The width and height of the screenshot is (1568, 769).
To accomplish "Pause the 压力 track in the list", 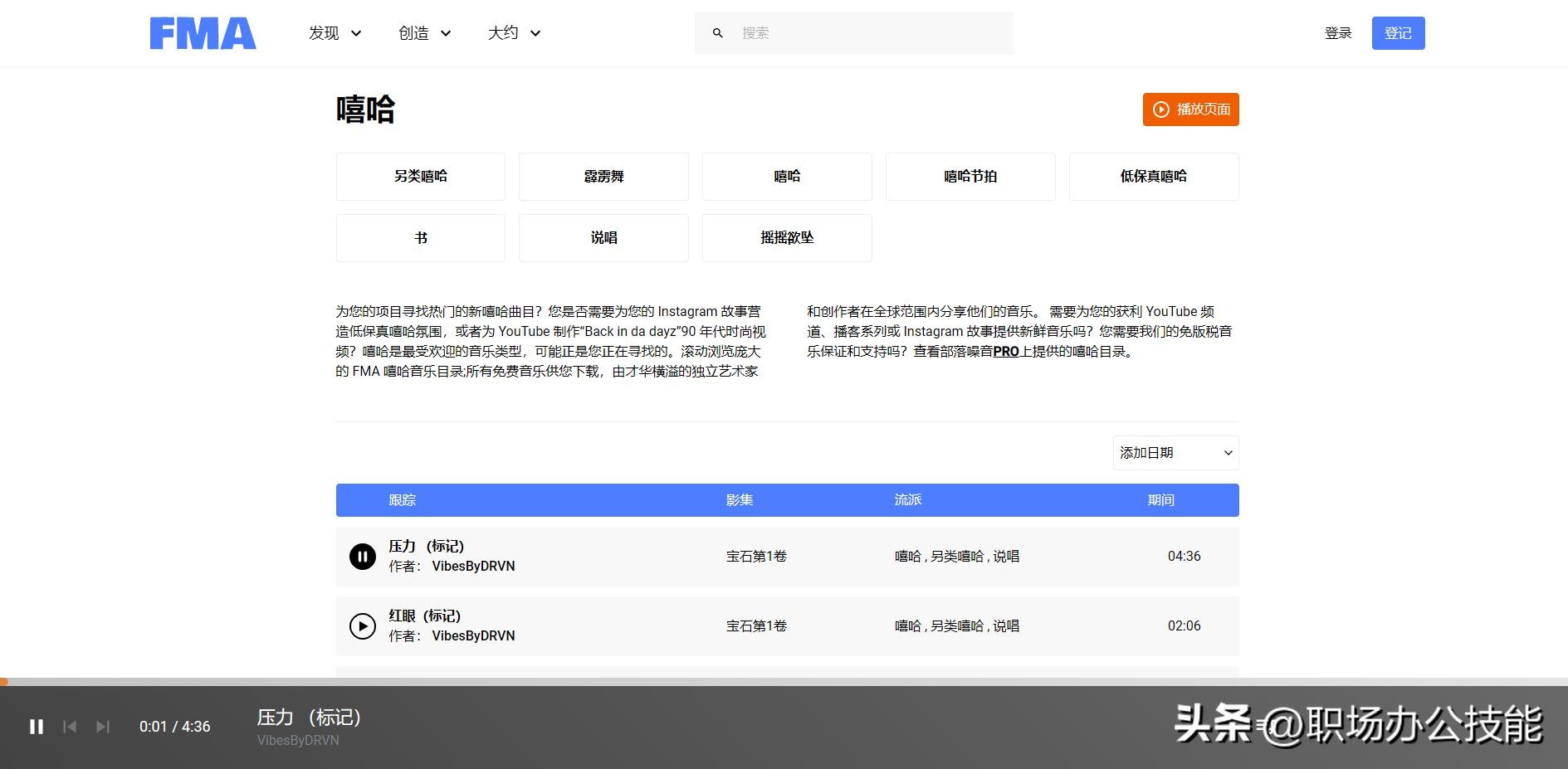I will [x=362, y=557].
